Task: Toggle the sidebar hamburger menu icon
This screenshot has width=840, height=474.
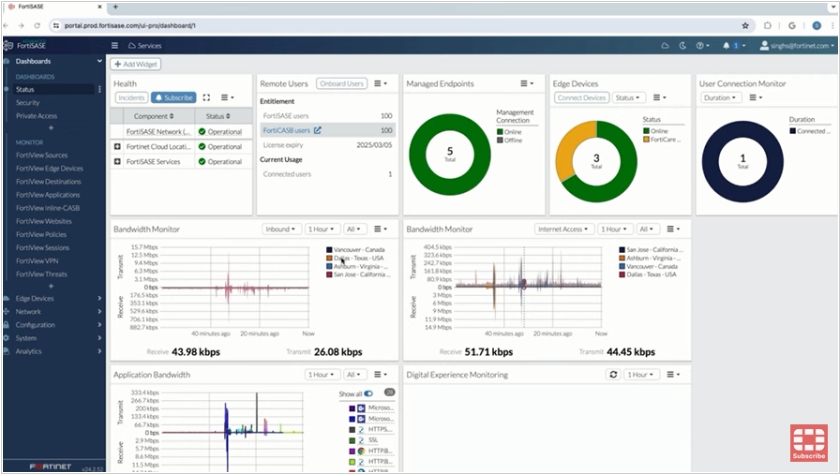Action: pos(115,46)
